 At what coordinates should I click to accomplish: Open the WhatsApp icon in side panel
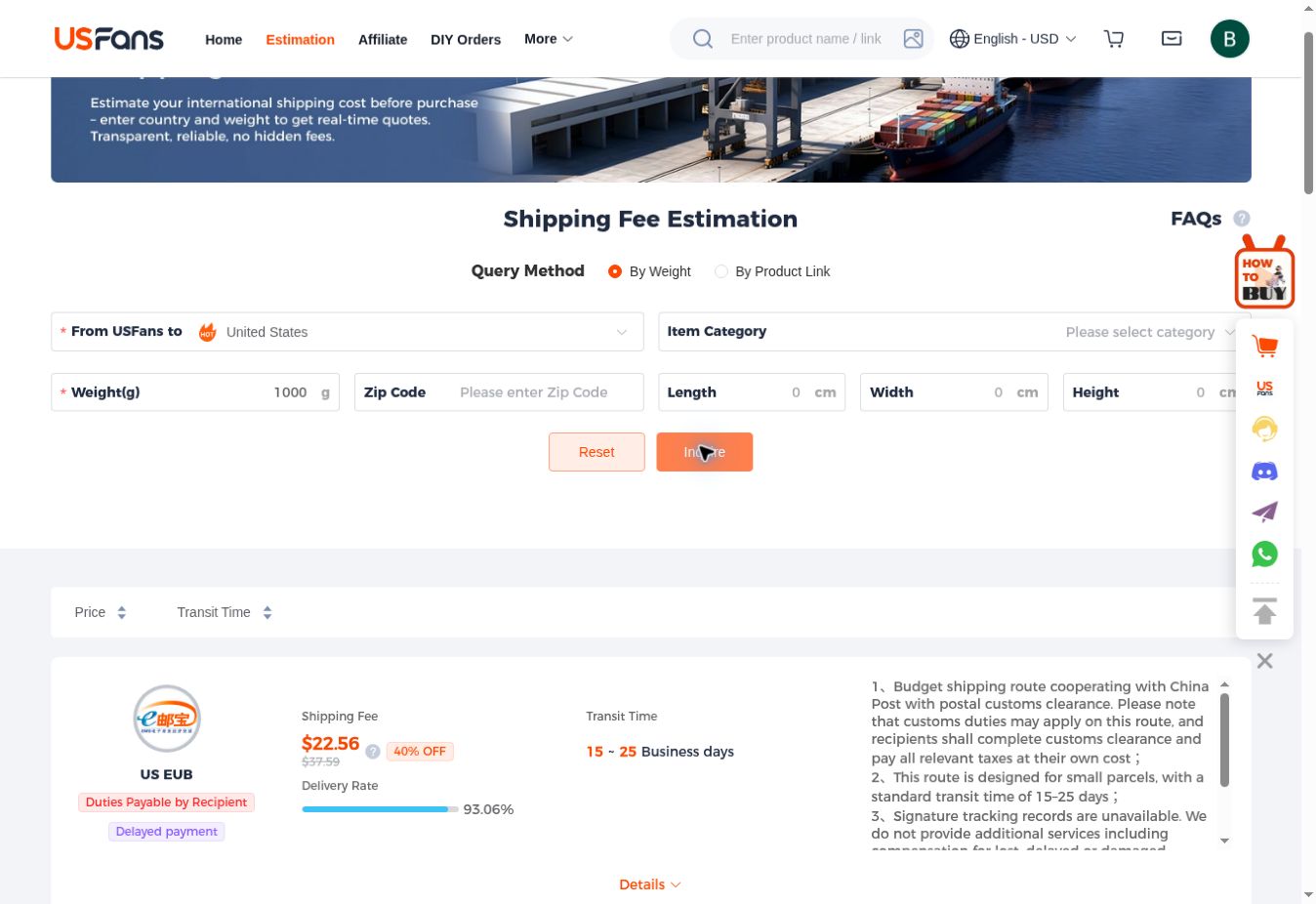click(1264, 554)
